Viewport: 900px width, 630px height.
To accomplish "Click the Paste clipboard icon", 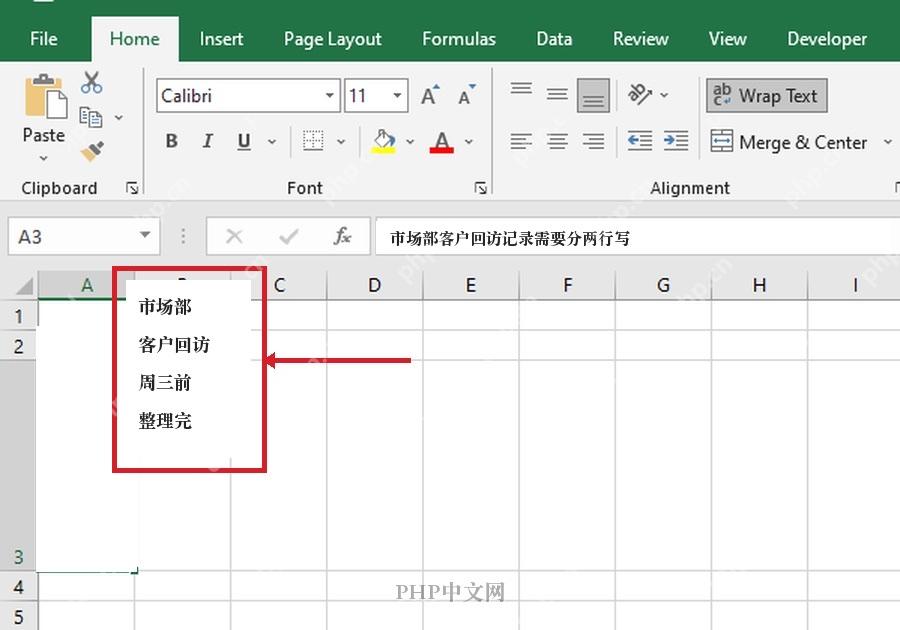I will coord(45,97).
